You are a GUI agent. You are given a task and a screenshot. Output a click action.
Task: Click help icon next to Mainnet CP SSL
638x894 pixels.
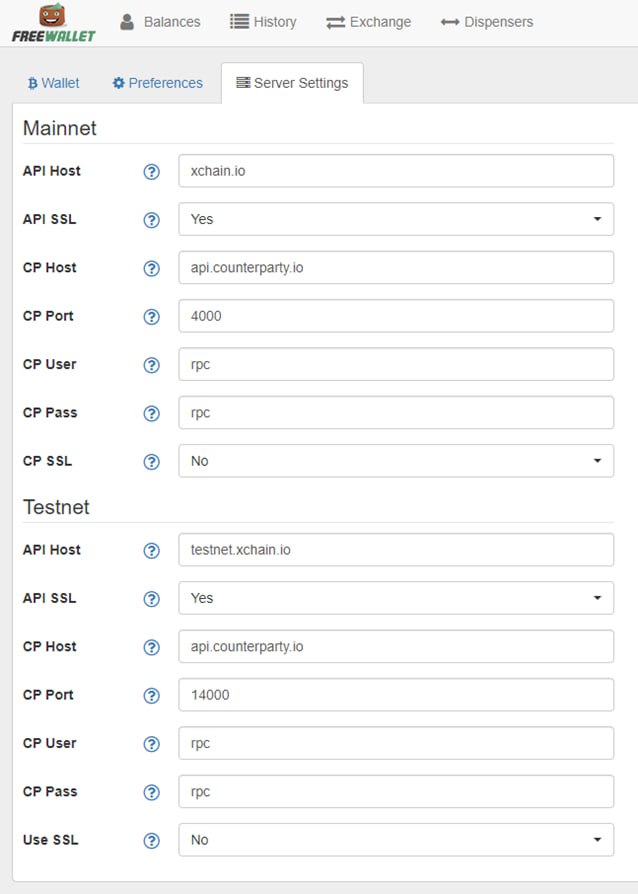pos(151,462)
